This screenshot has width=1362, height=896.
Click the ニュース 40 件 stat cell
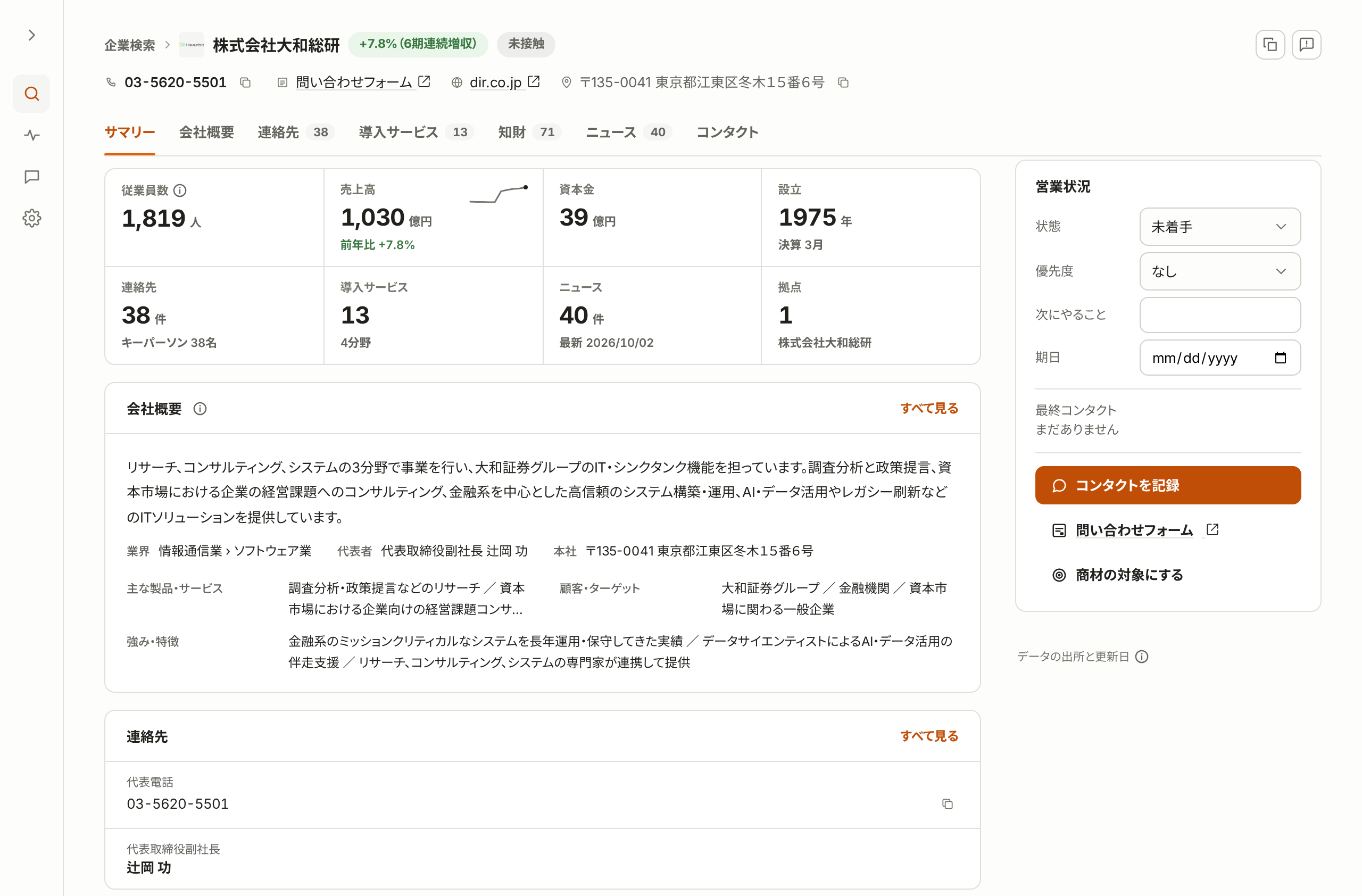click(x=652, y=316)
